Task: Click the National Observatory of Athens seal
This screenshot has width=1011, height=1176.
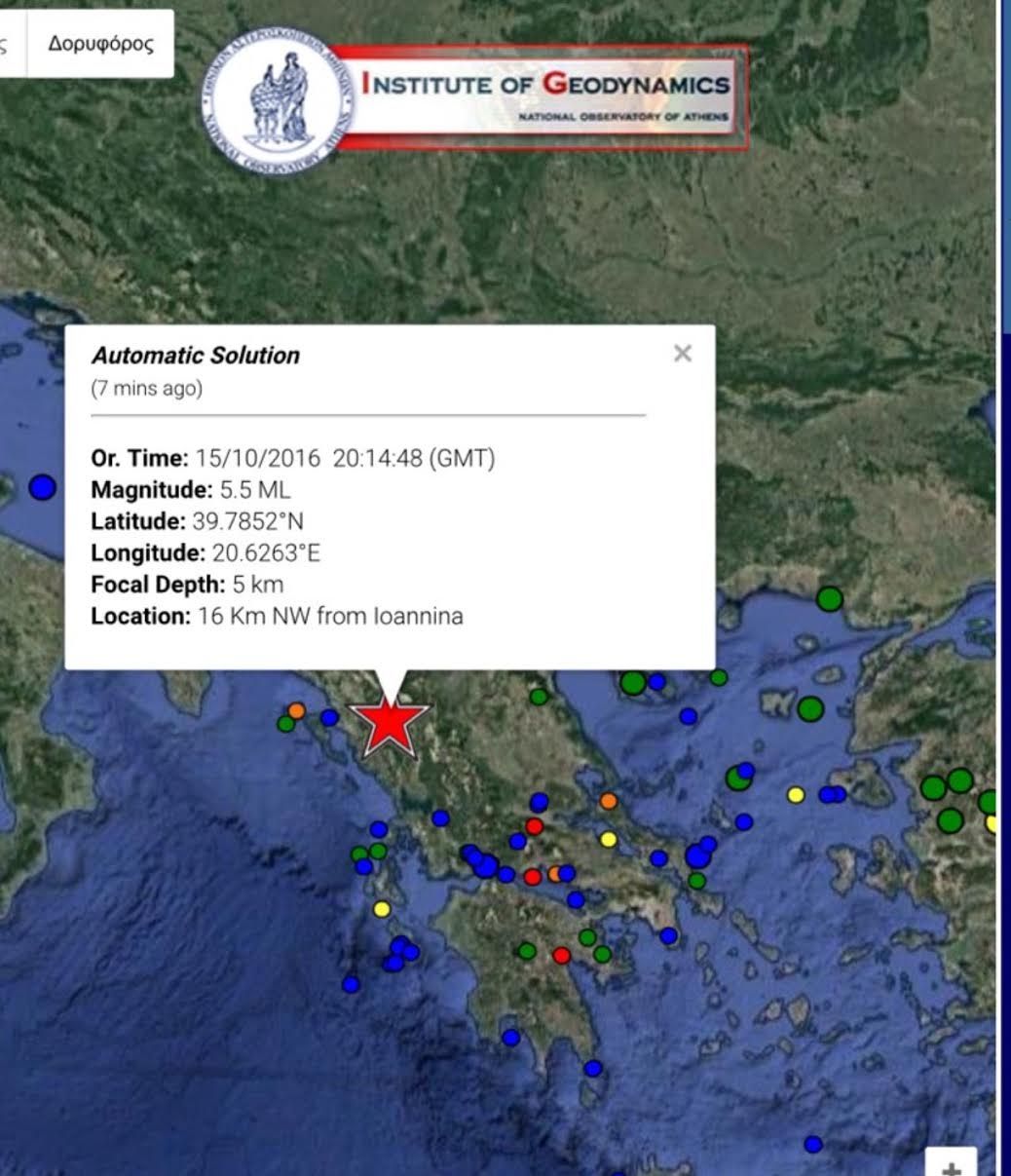Action: [277, 98]
